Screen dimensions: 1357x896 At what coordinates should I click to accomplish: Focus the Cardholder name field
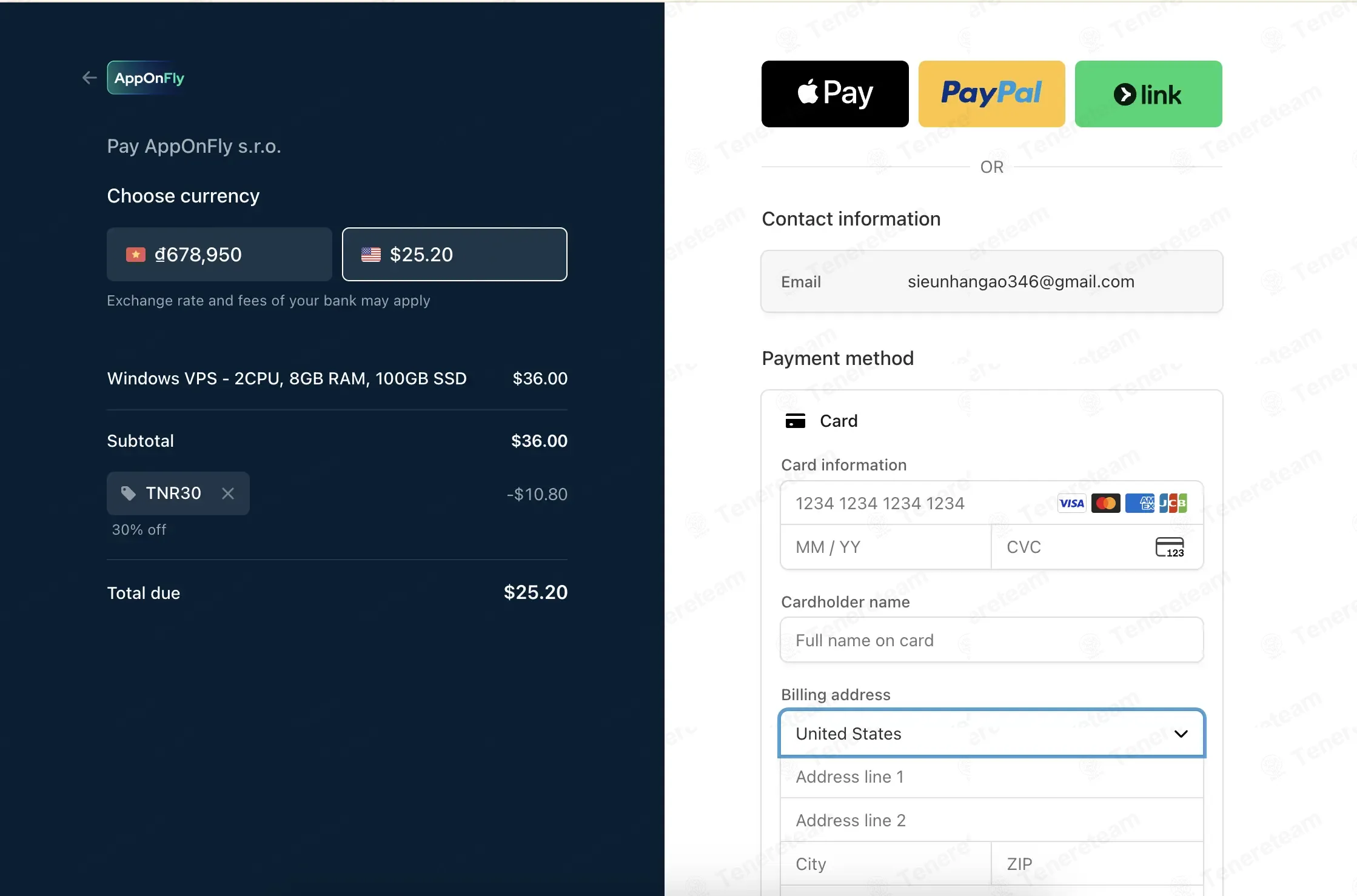pos(991,640)
